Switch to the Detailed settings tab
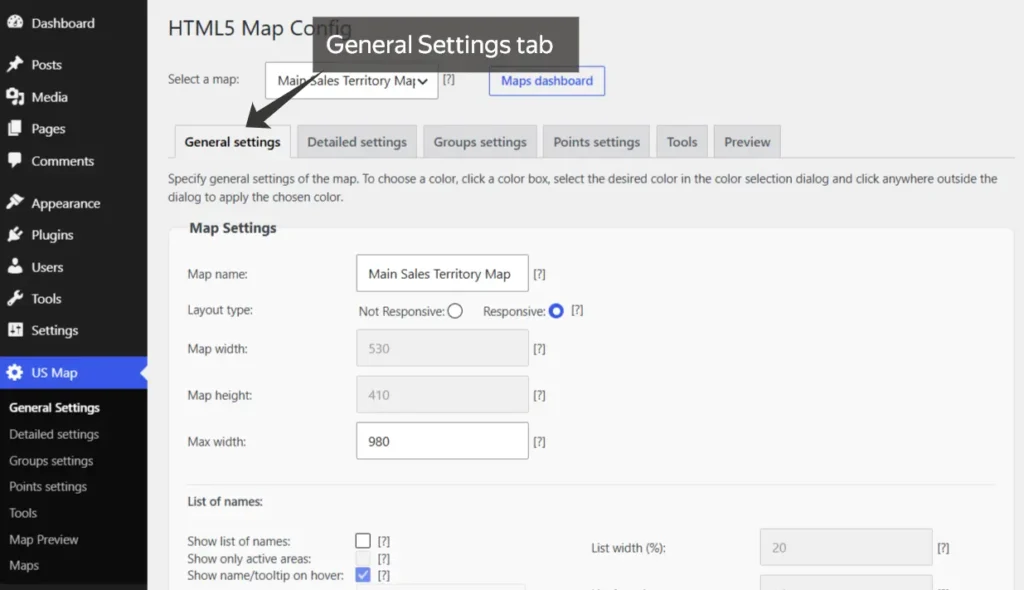Viewport: 1024px width, 590px height. (357, 142)
